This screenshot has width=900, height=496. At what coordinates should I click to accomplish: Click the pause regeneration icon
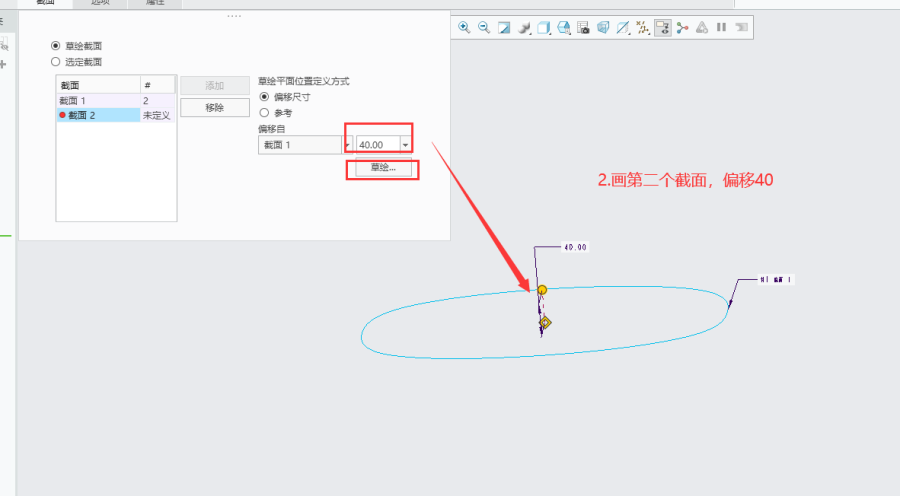[x=721, y=28]
